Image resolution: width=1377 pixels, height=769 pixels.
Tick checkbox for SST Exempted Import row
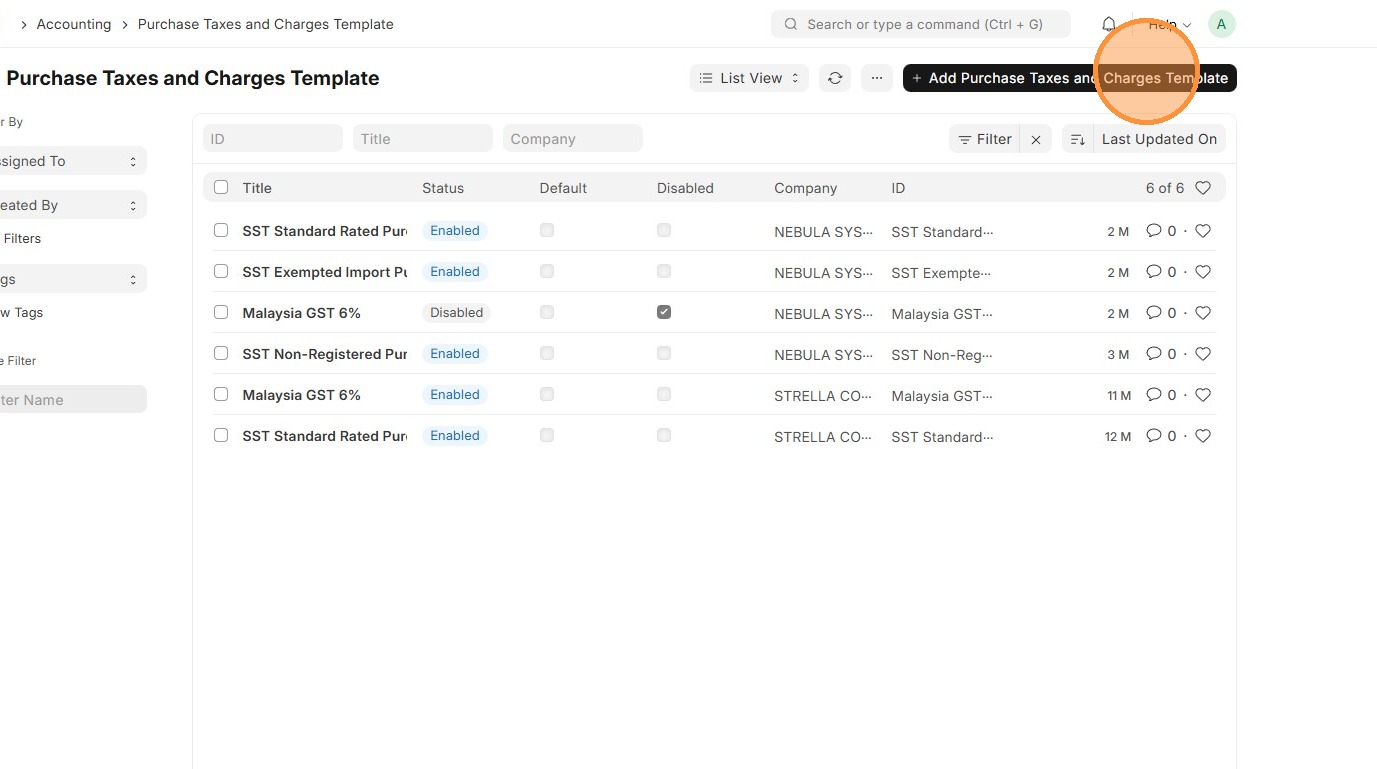(221, 272)
